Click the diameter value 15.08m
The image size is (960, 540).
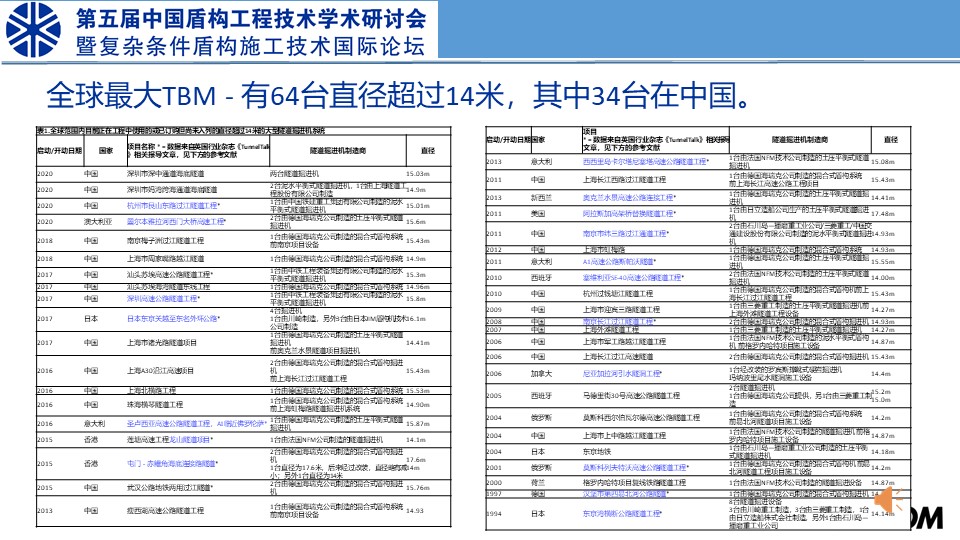click(x=882, y=162)
